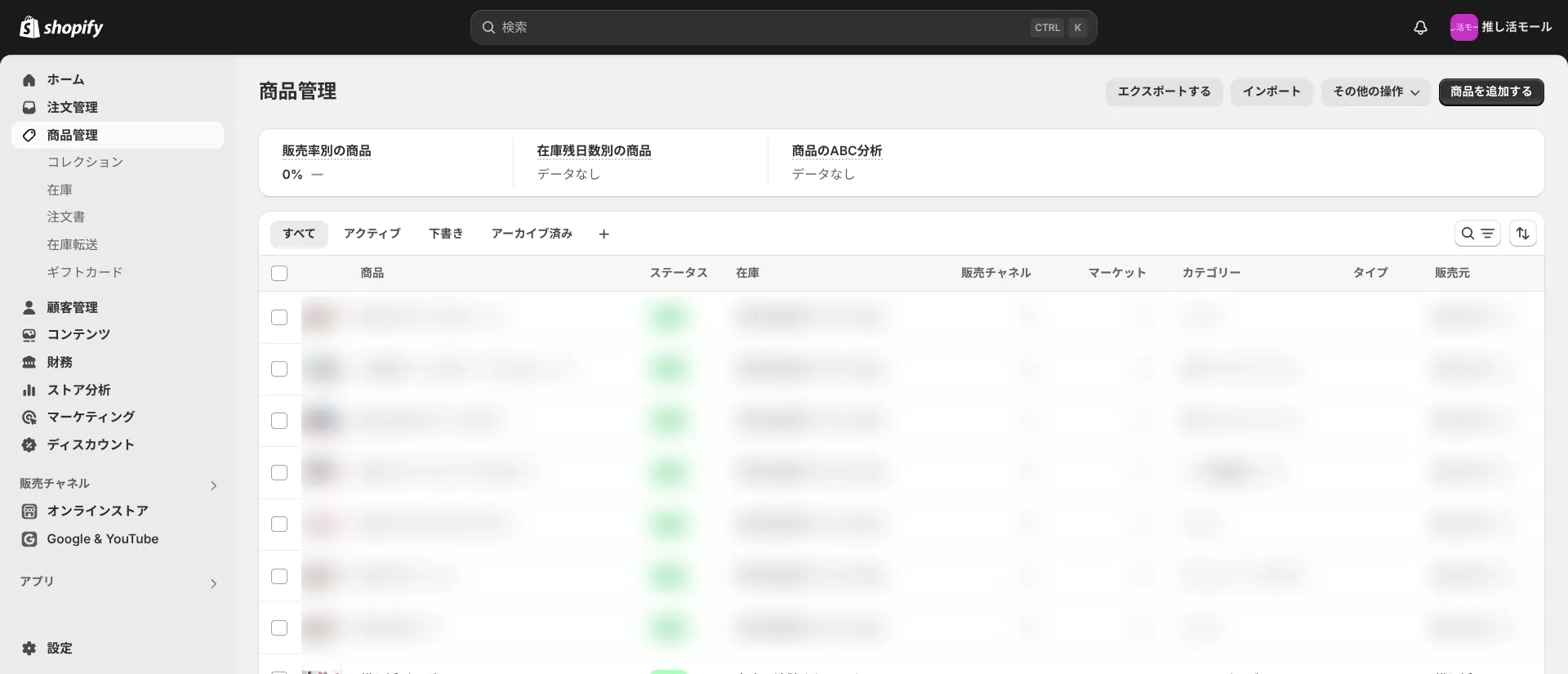
Task: Focus the 検索 search field
Action: [783, 27]
